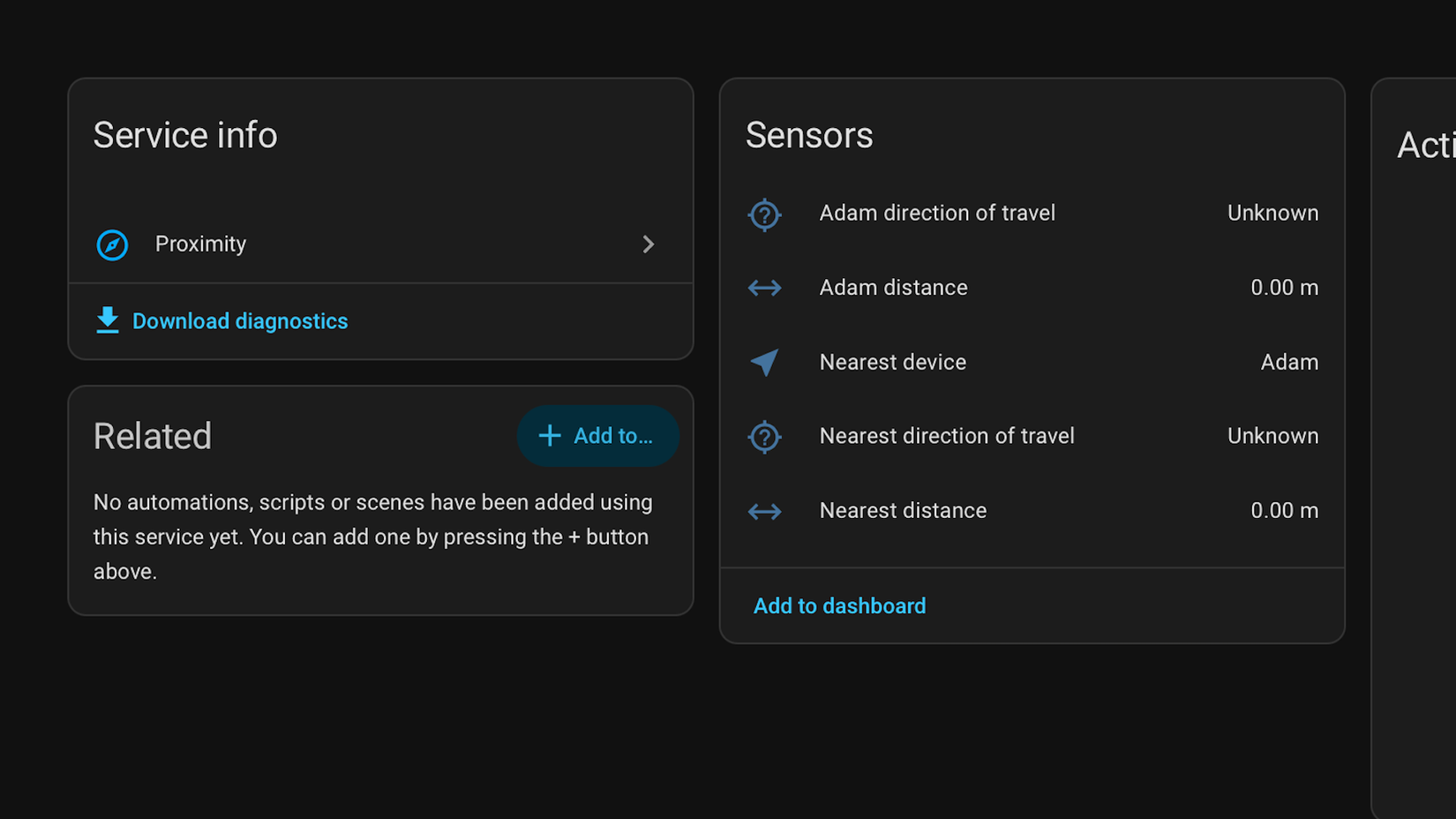Click the Sensors card heading
Viewport: 1456px width, 819px height.
[809, 136]
